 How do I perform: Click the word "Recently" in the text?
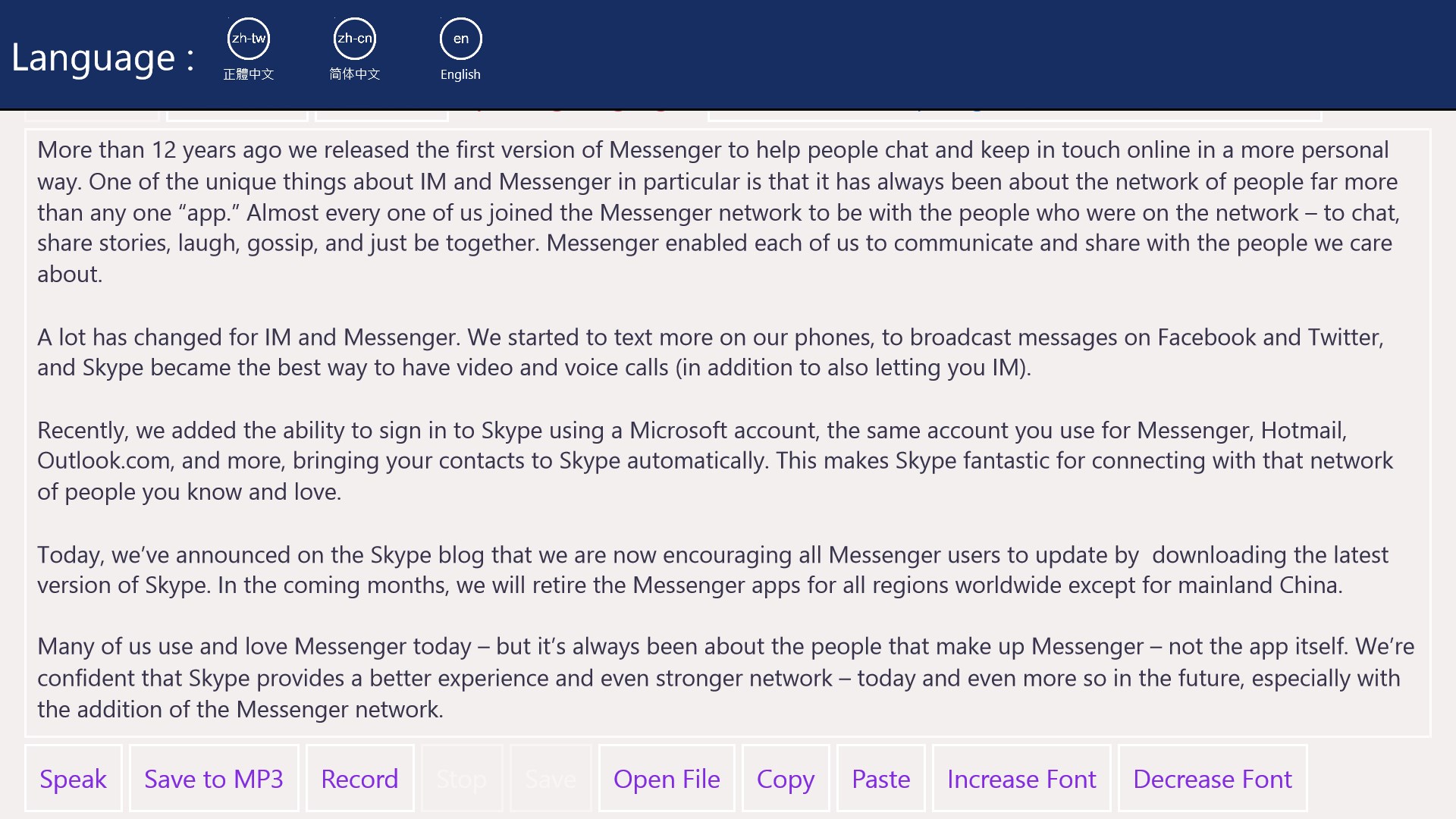click(x=82, y=431)
